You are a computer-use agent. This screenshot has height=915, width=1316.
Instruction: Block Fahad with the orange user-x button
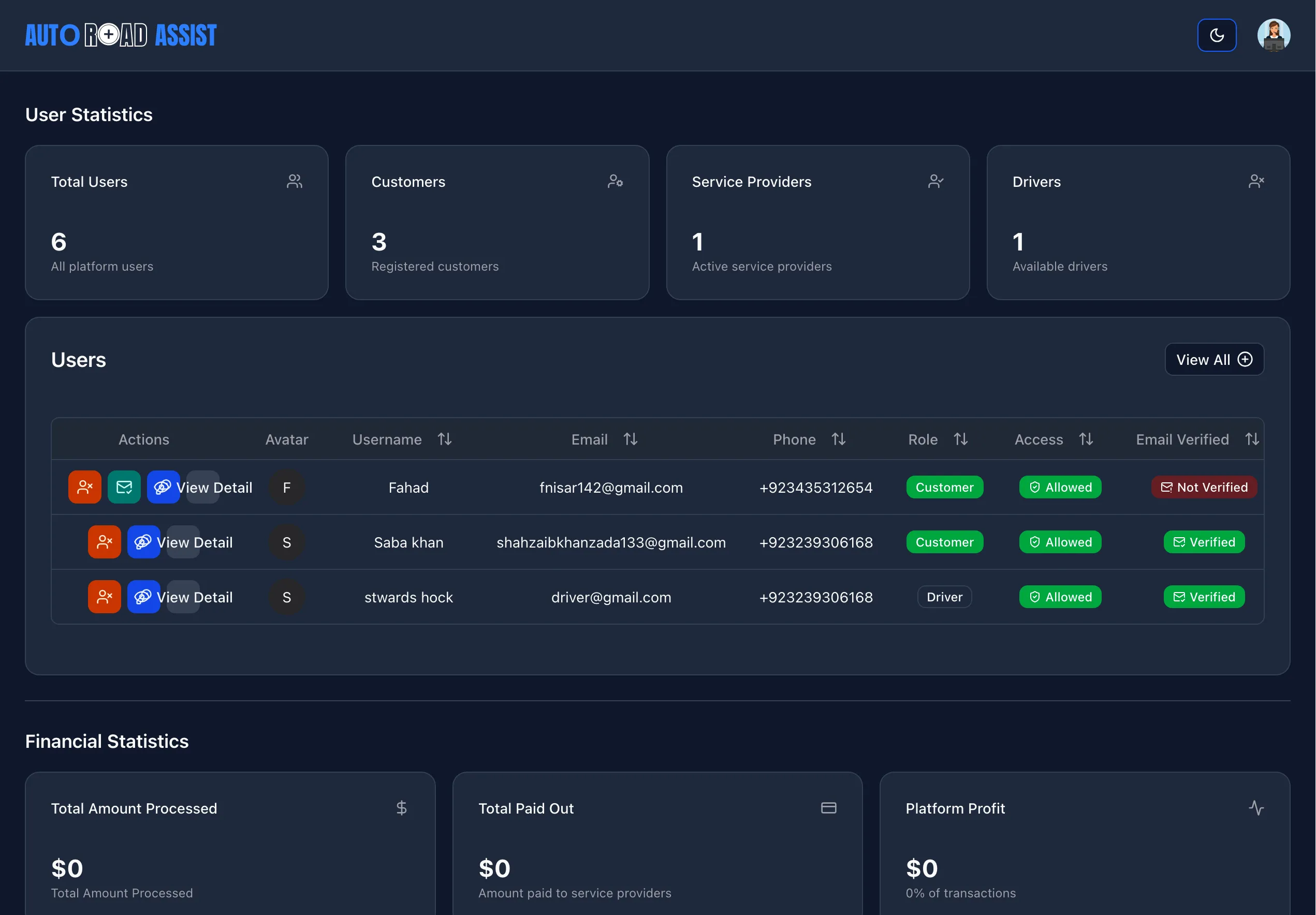(x=85, y=487)
